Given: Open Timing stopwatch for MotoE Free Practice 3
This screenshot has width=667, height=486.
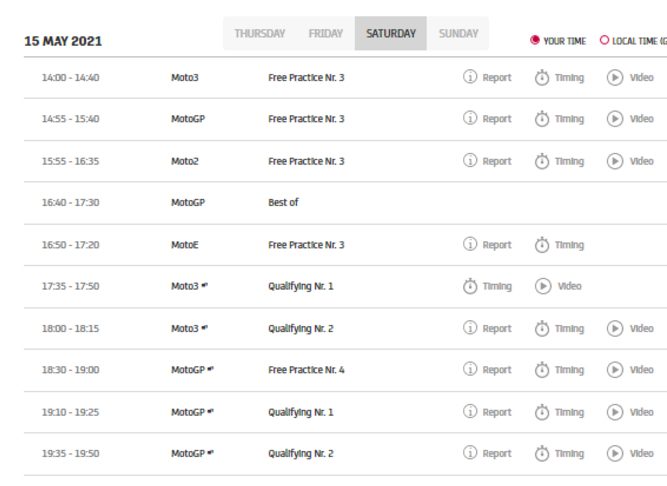Looking at the screenshot, I should tap(542, 245).
